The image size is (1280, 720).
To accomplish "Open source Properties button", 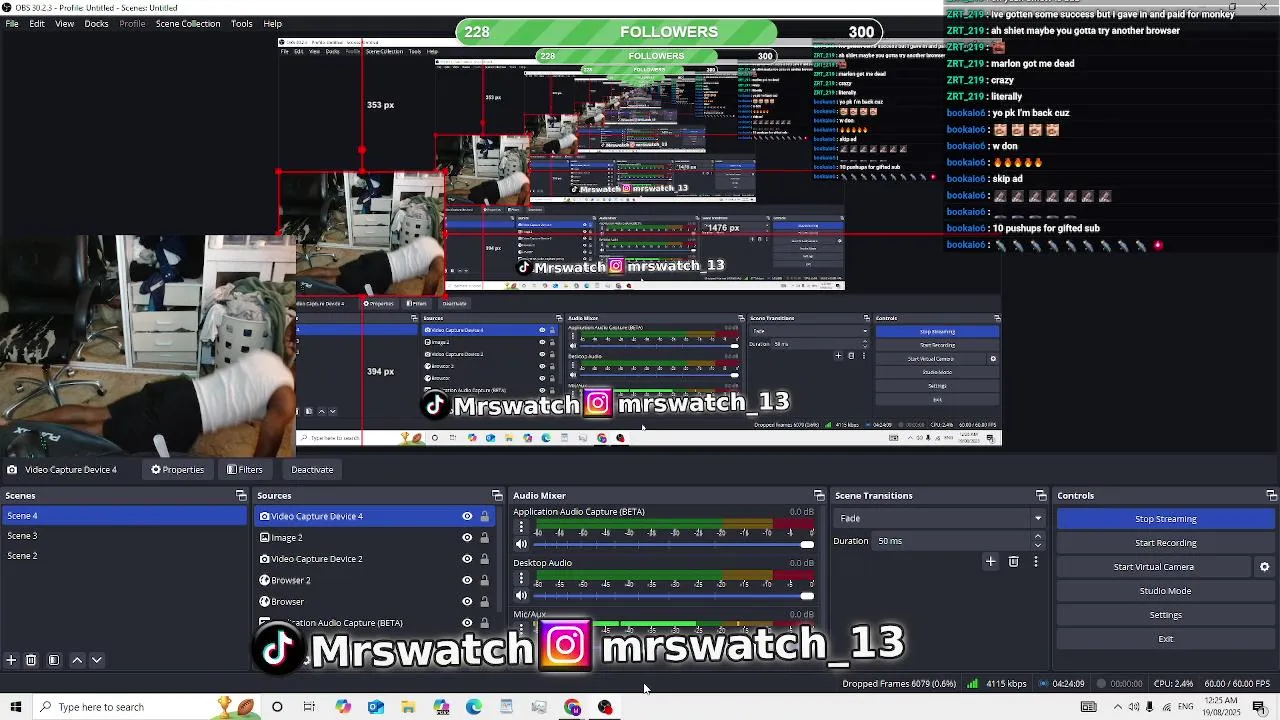I will (177, 469).
